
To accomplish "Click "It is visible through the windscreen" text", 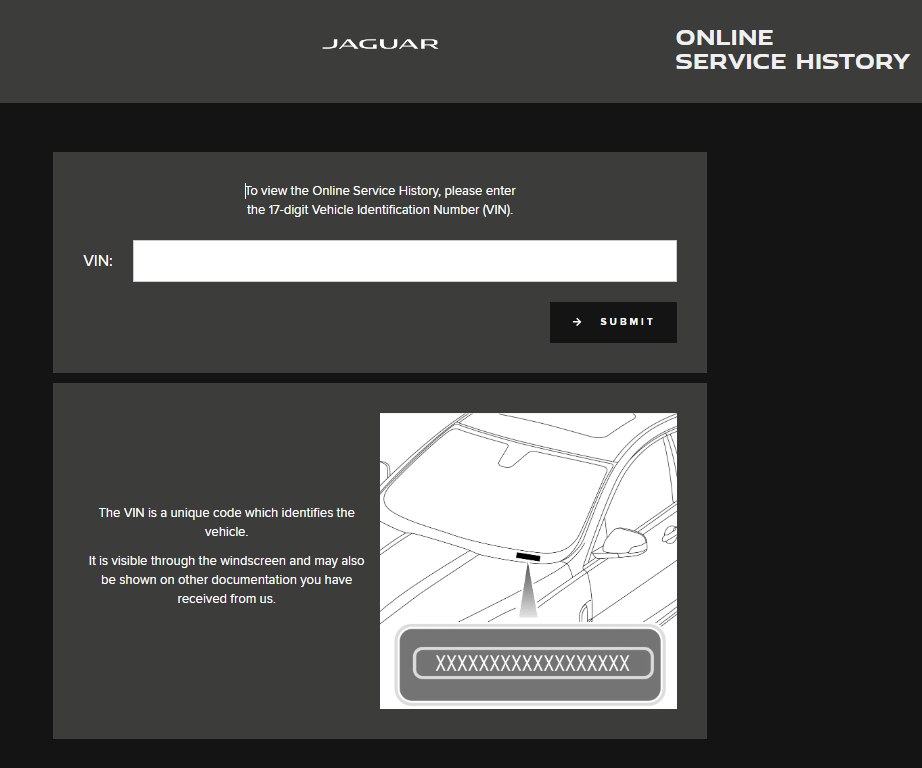I will 226,561.
